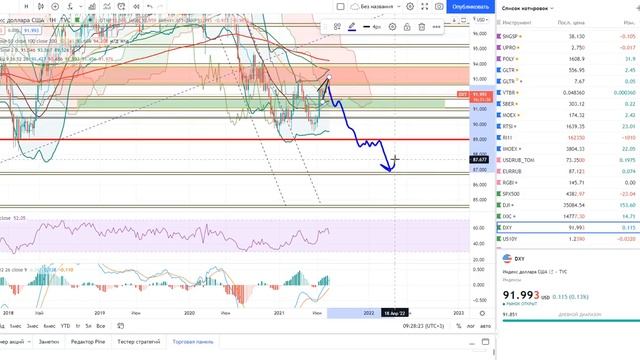Lock the selected drawing
The image size is (640, 360).
pyautogui.click(x=407, y=27)
